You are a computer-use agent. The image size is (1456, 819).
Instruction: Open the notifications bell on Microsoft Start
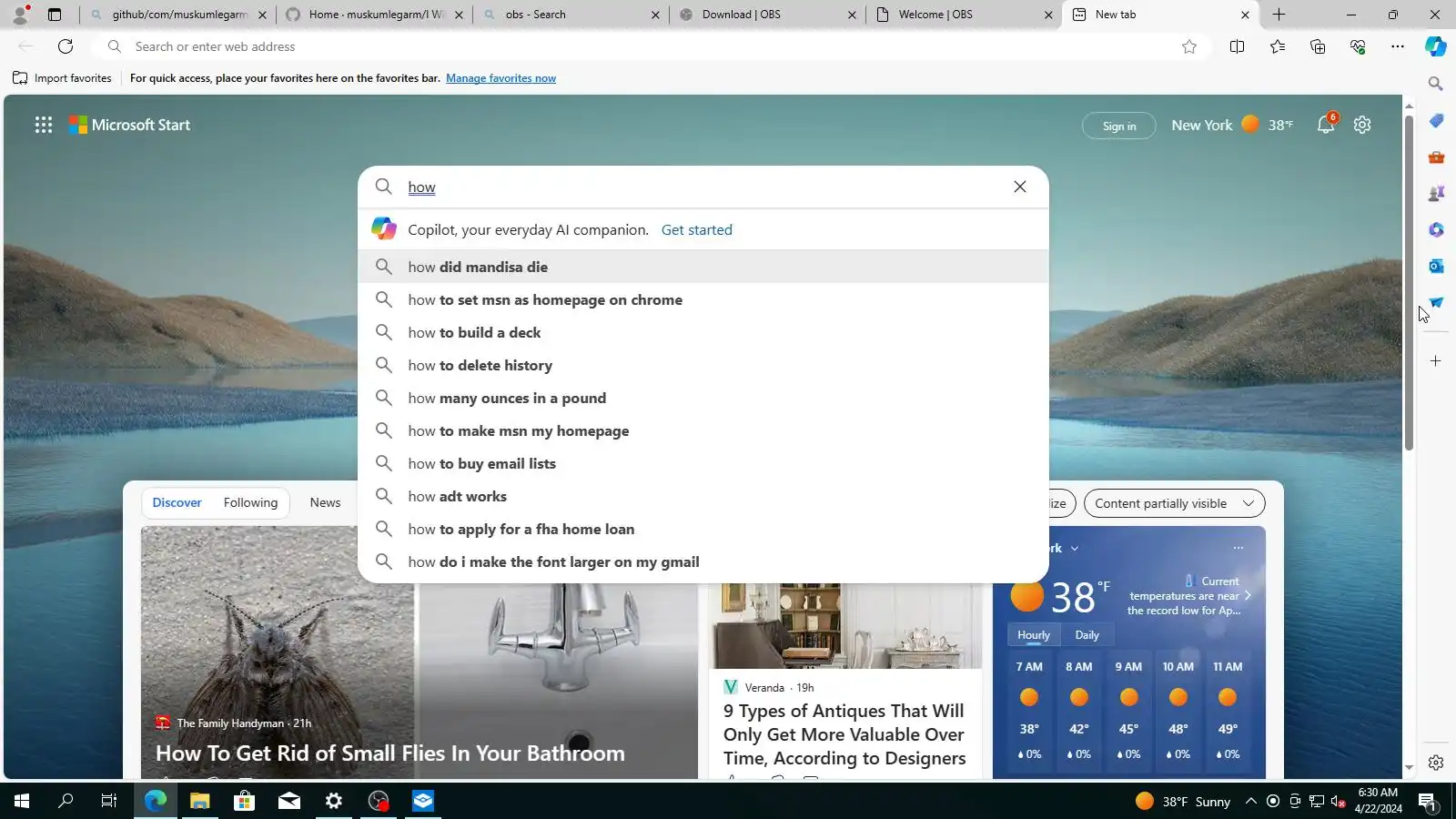point(1326,125)
